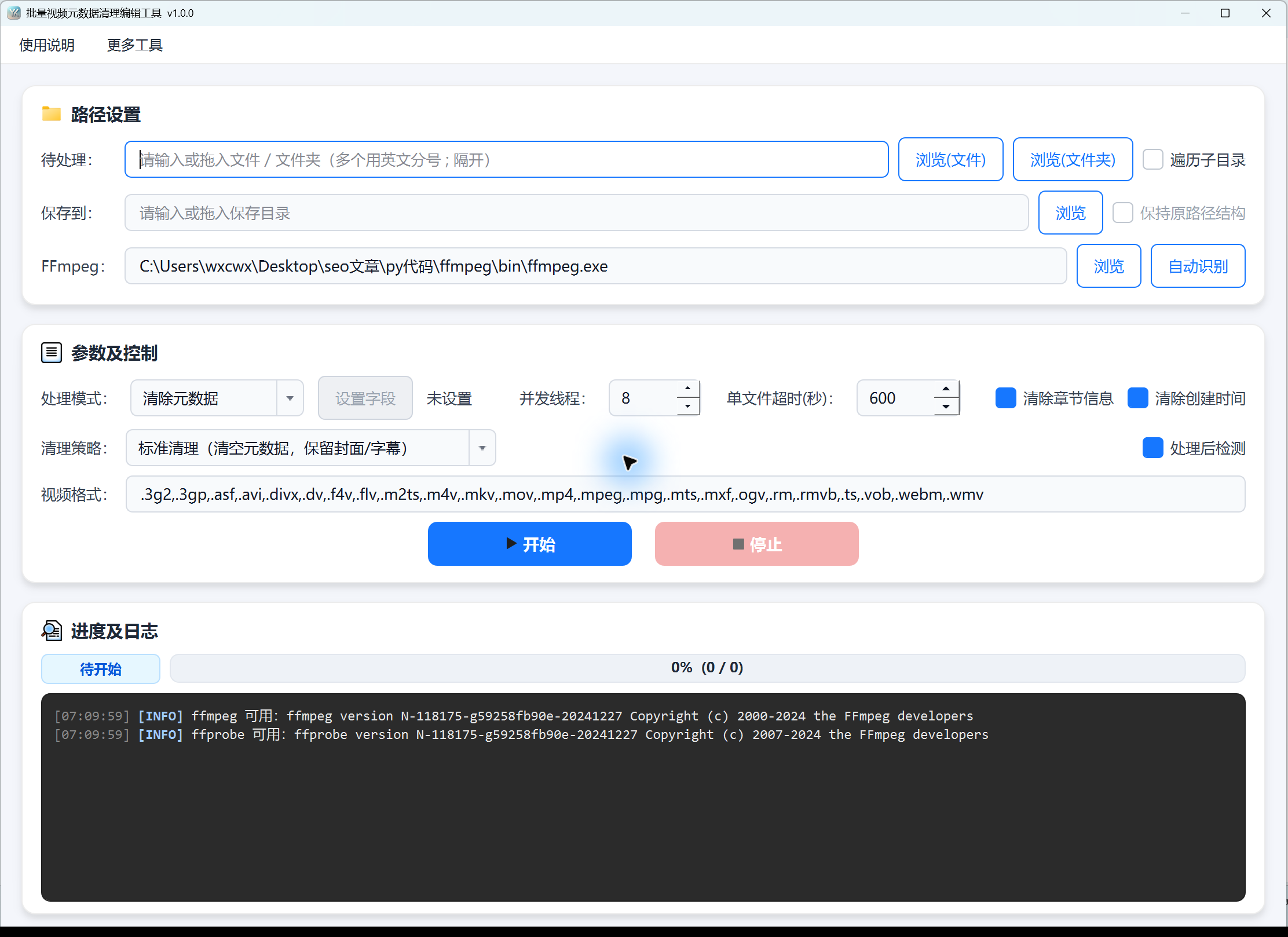Toggle the 保持原路径结构 checkbox

coord(1122,213)
